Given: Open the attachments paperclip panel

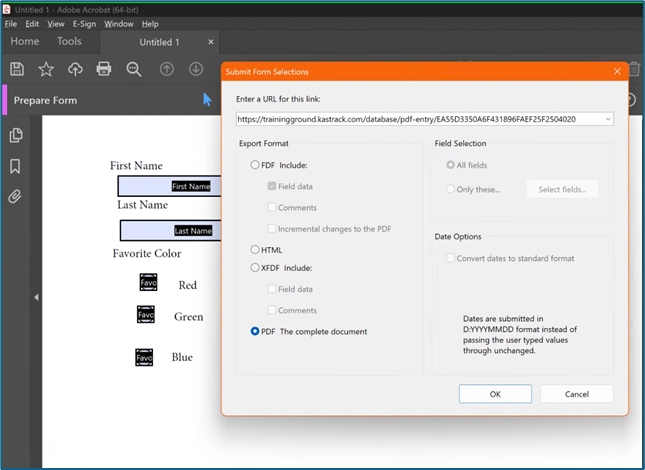Looking at the screenshot, I should coord(16,197).
